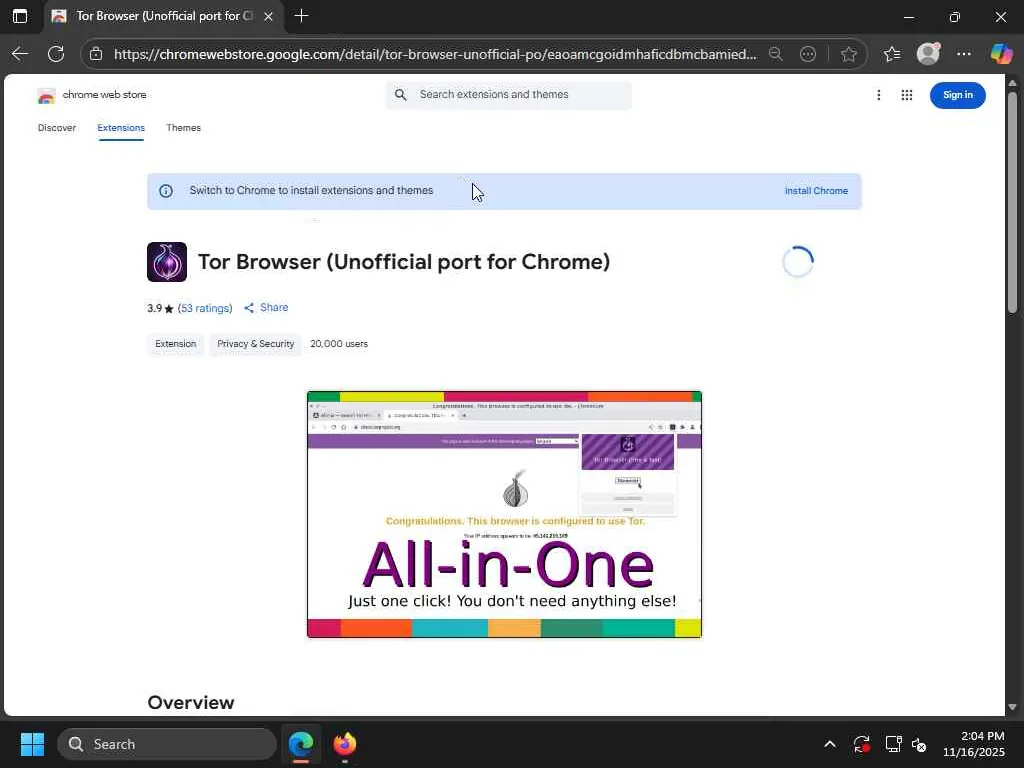Click the '20,000 users' text

click(339, 344)
